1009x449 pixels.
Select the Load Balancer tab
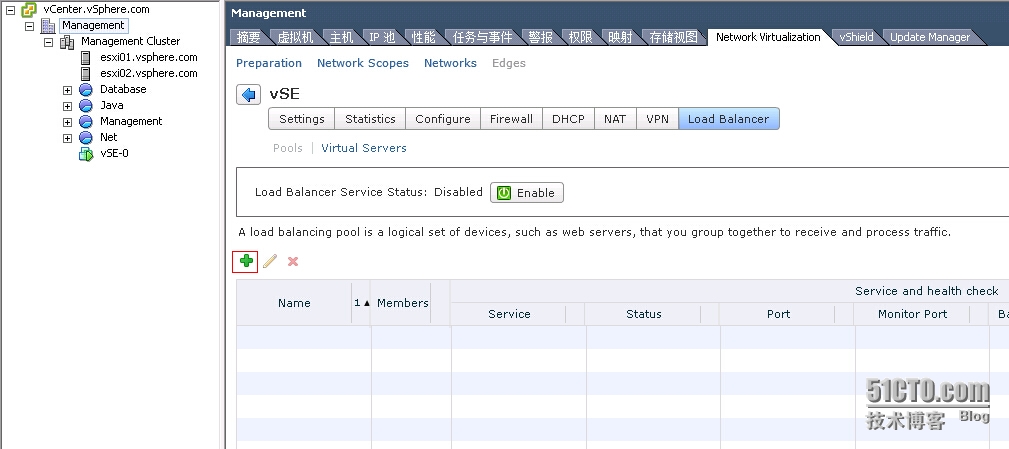click(728, 119)
